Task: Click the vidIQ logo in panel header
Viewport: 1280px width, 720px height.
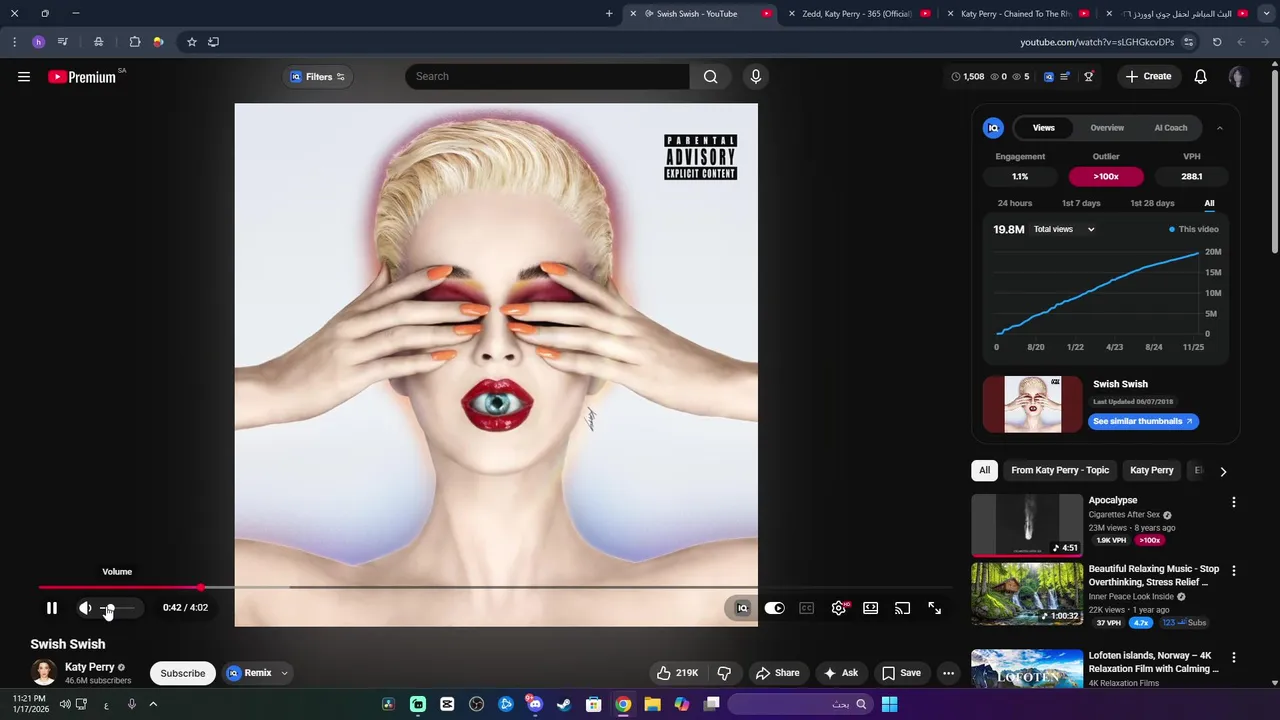Action: pyautogui.click(x=993, y=128)
